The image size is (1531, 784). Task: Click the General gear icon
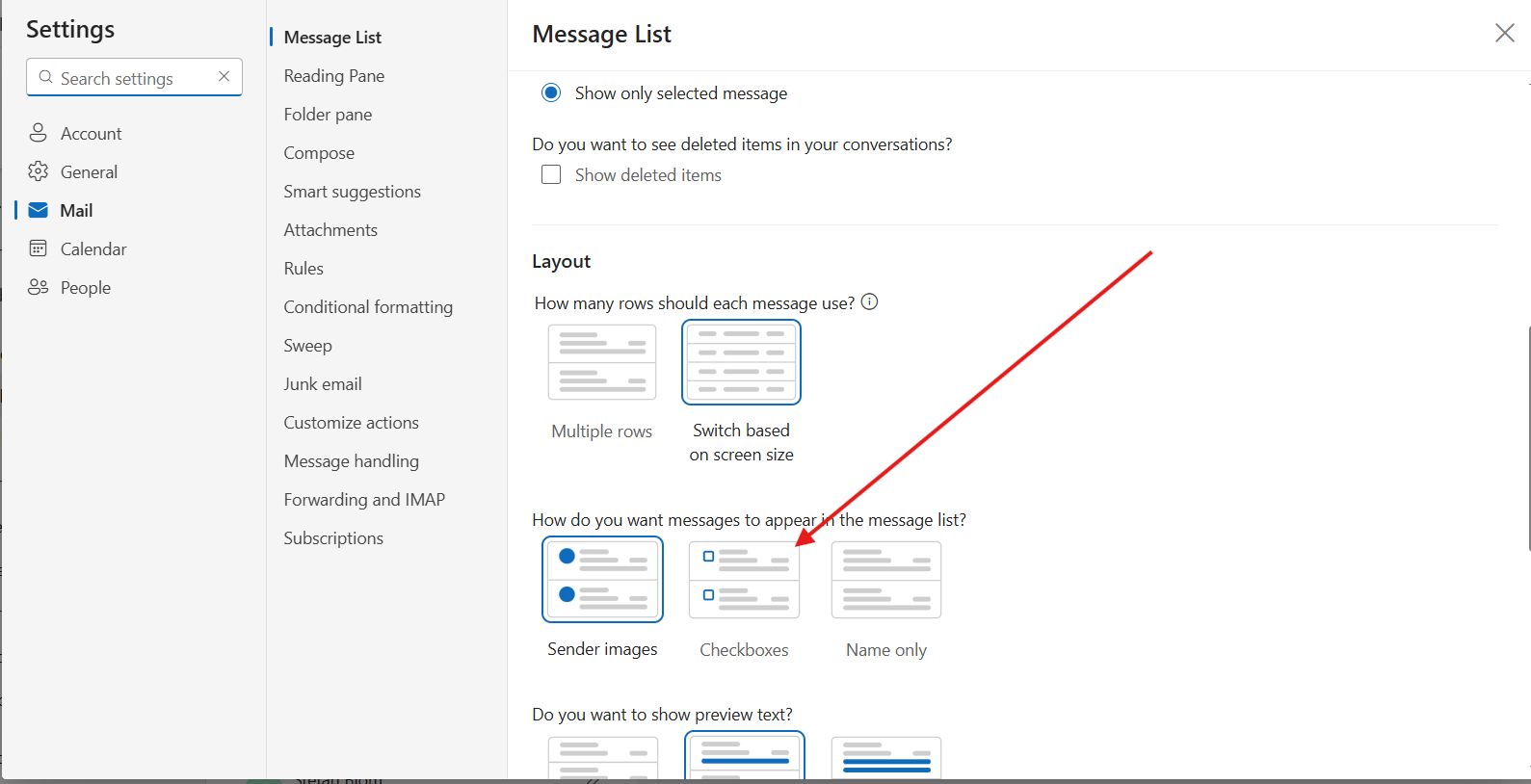(39, 171)
